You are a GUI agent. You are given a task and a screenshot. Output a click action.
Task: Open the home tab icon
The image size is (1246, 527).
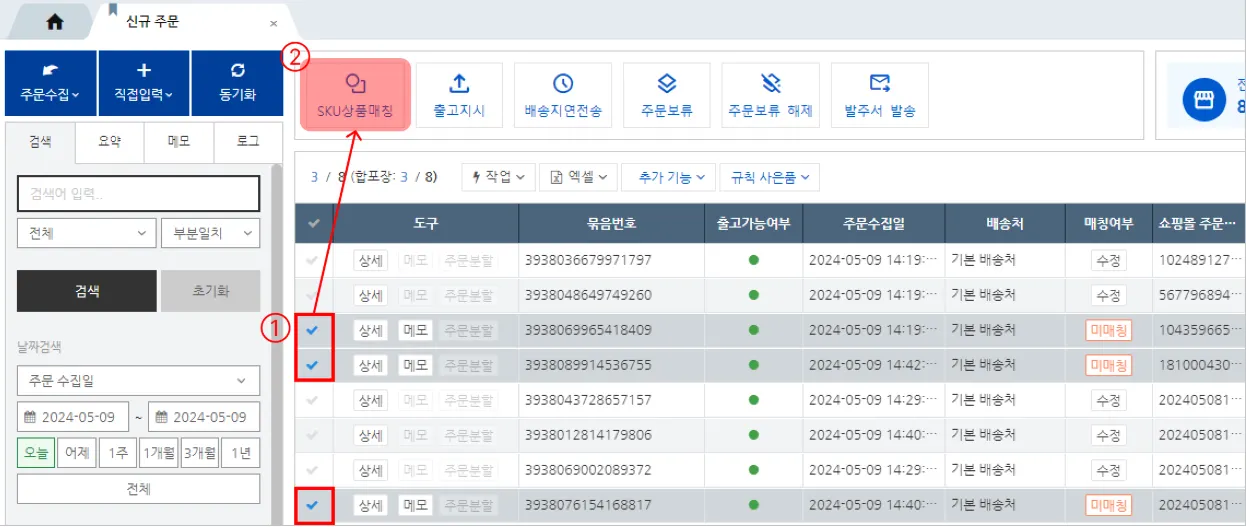tap(55, 21)
